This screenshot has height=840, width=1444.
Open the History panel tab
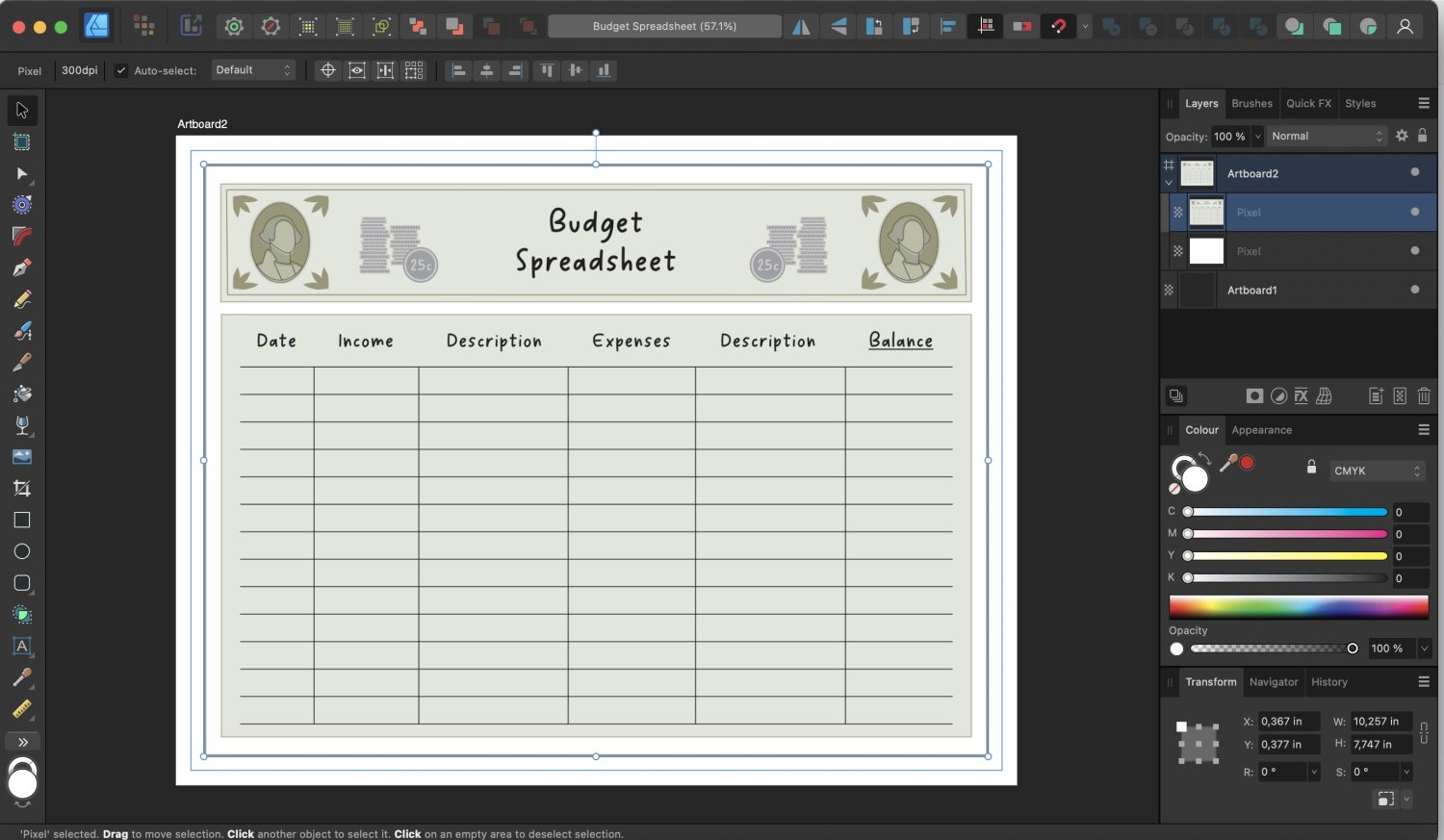click(1328, 682)
